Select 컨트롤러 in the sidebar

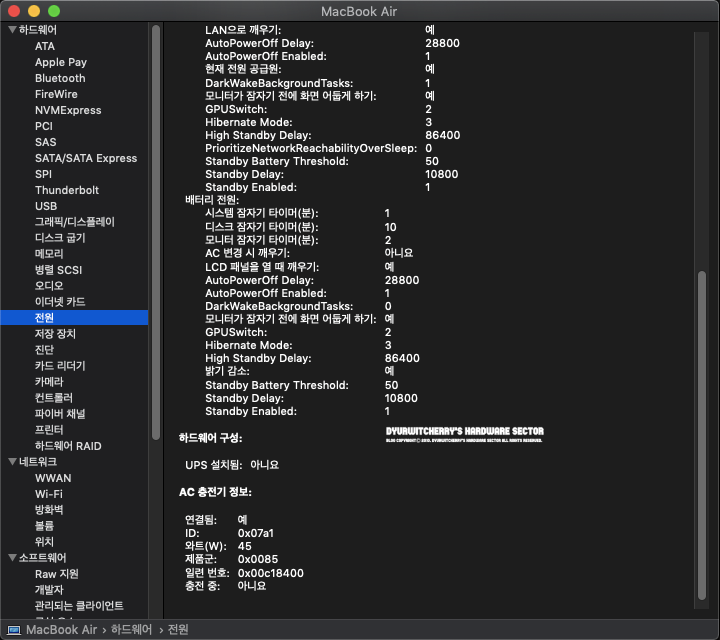point(54,398)
